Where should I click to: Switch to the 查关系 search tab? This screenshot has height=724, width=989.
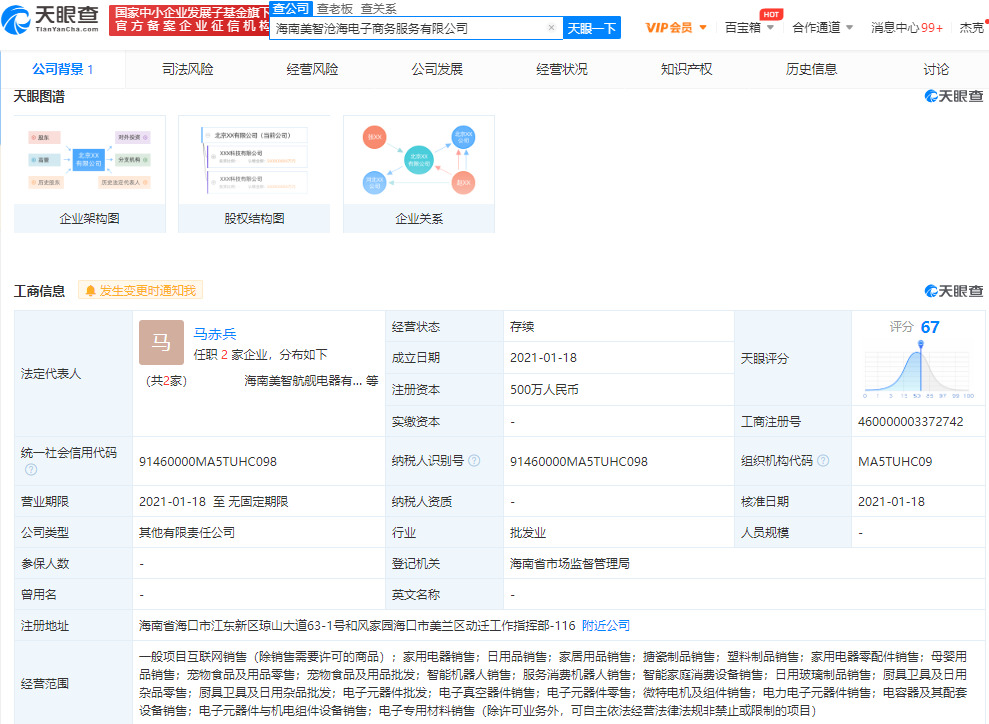pos(378,9)
